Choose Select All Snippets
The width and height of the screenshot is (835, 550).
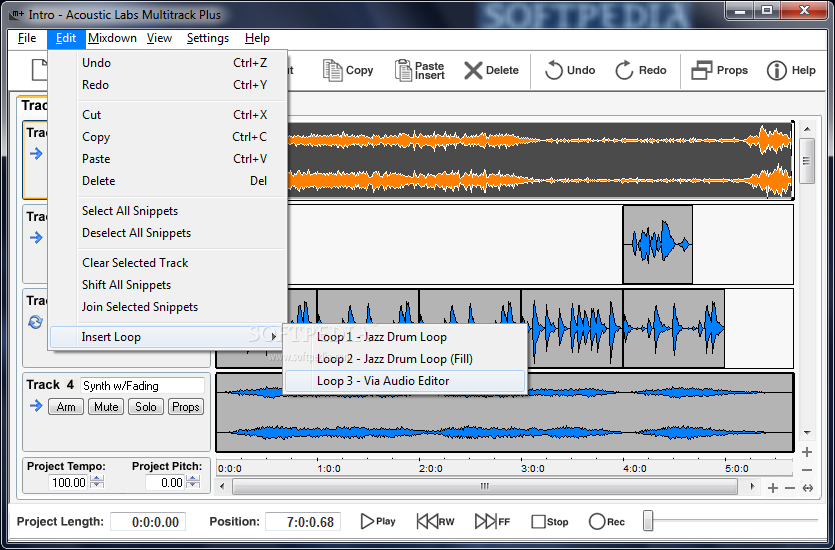coord(168,211)
